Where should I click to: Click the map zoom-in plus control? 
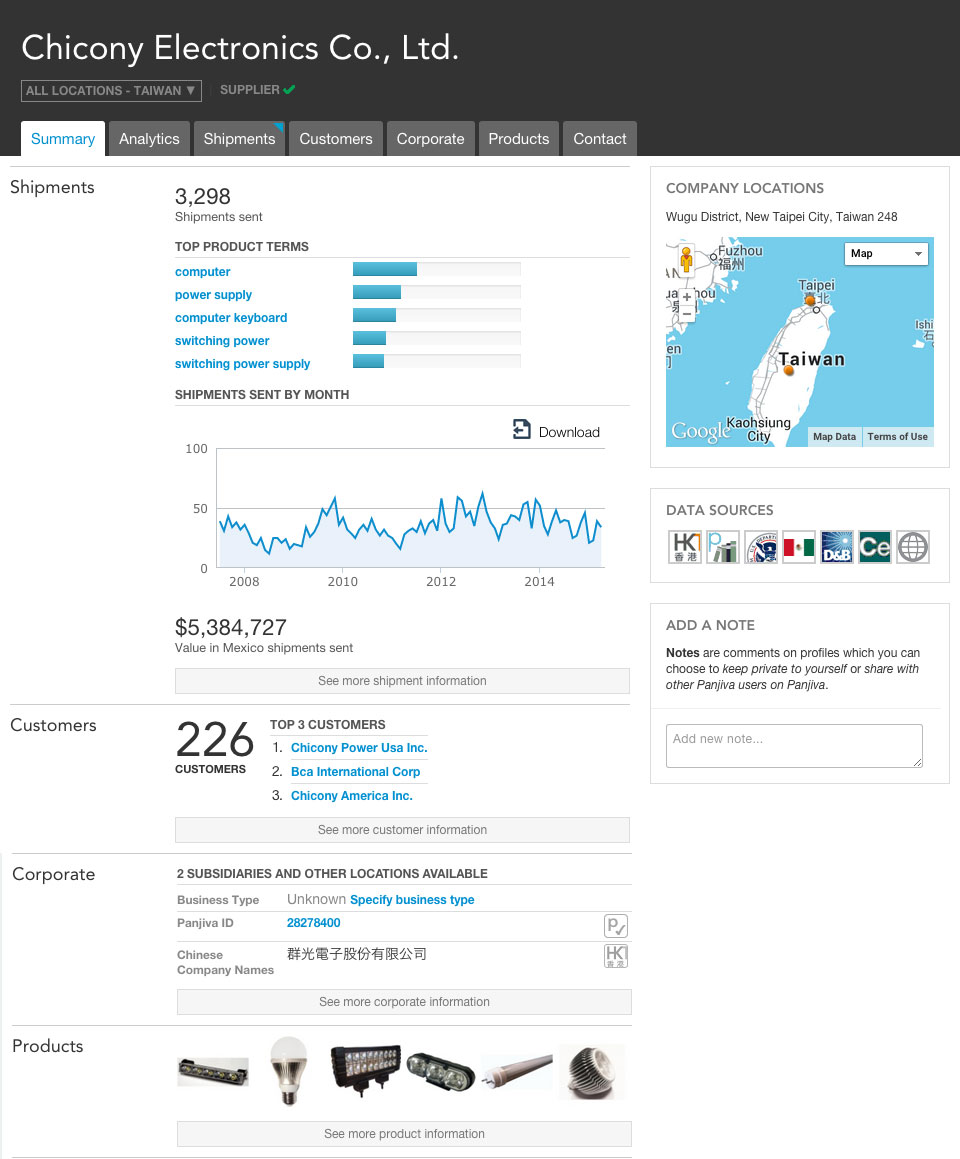[x=685, y=297]
